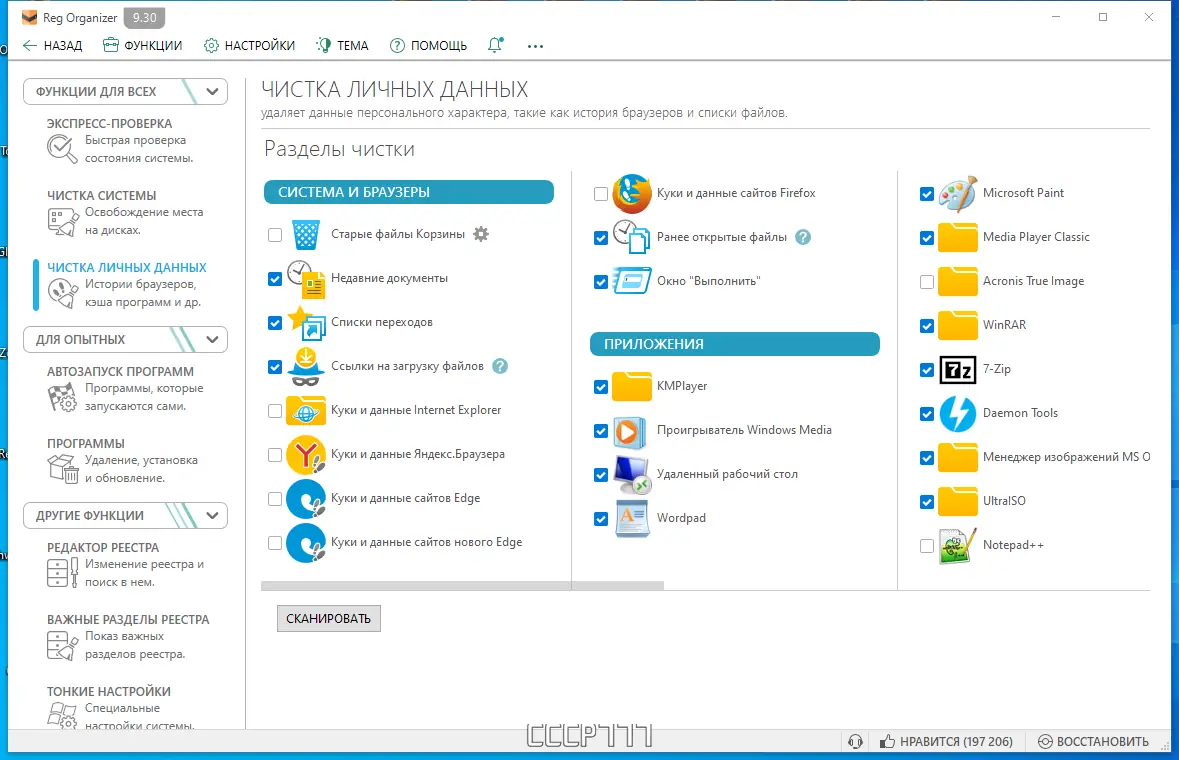Open the three-dots more menu
Screen dimensions: 1179x760
tap(535, 46)
